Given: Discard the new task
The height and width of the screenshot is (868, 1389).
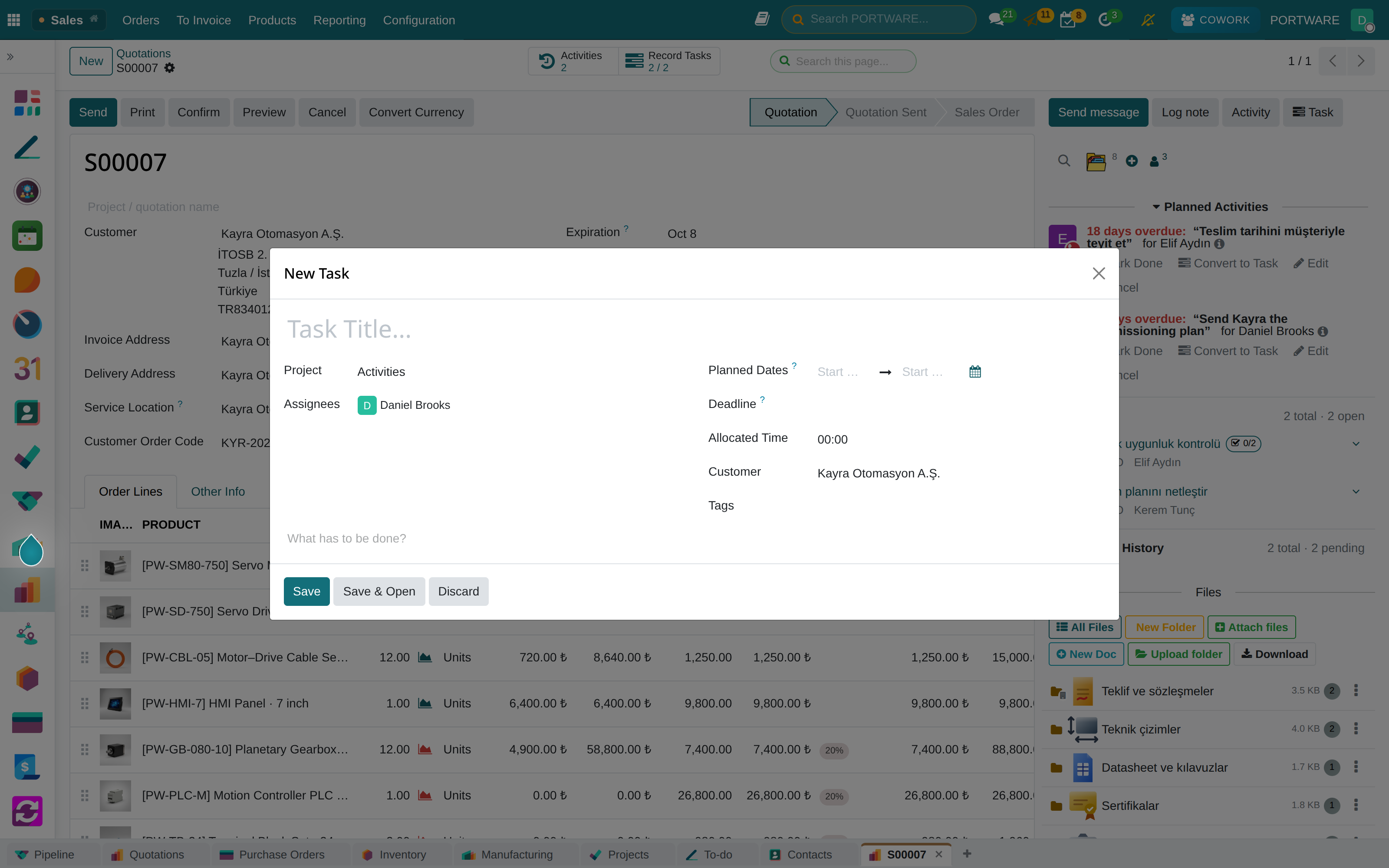Looking at the screenshot, I should [458, 591].
